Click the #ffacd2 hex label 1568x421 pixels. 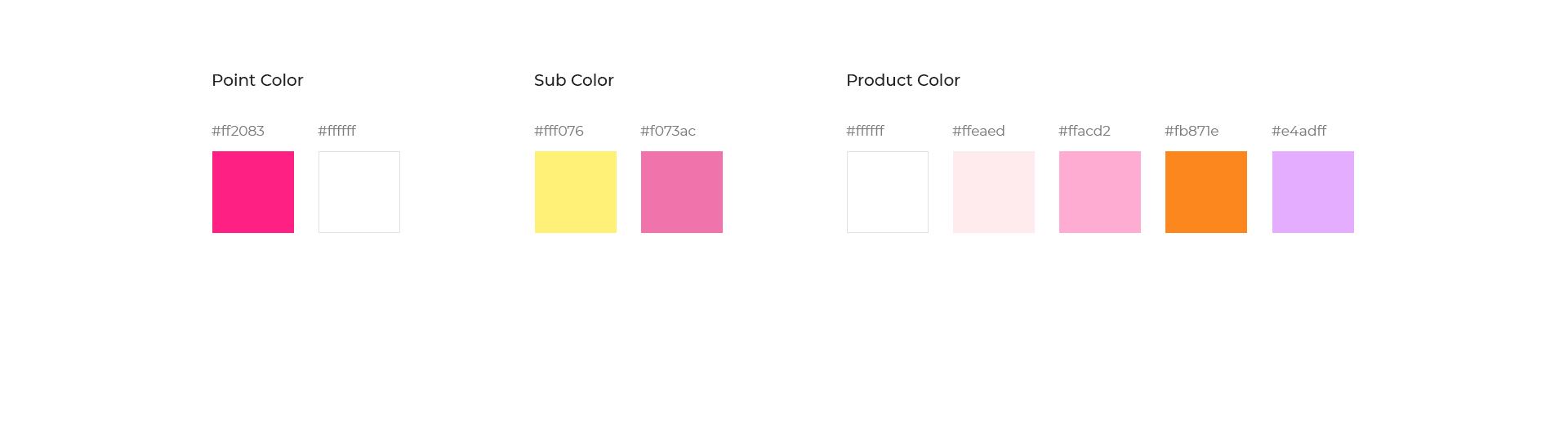coord(1085,131)
